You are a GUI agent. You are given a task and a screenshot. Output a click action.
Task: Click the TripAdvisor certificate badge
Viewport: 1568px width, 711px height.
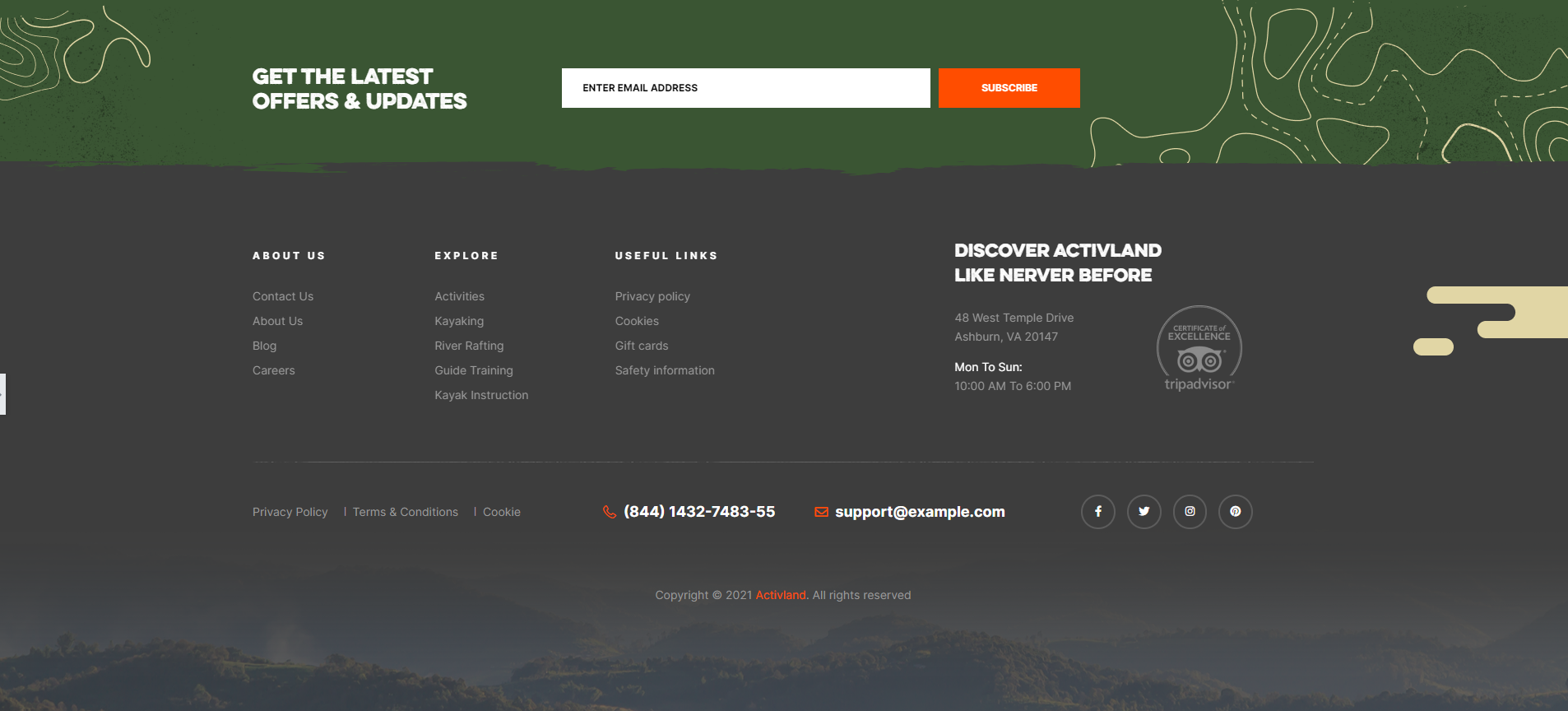click(1199, 349)
